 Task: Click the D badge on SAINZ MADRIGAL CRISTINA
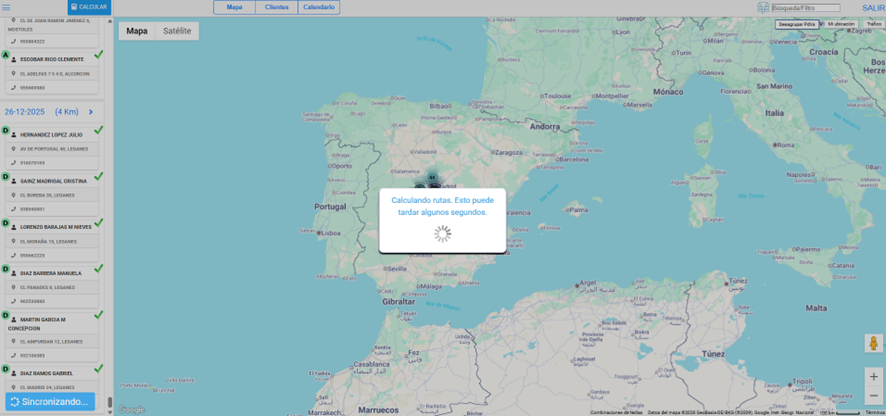6,177
